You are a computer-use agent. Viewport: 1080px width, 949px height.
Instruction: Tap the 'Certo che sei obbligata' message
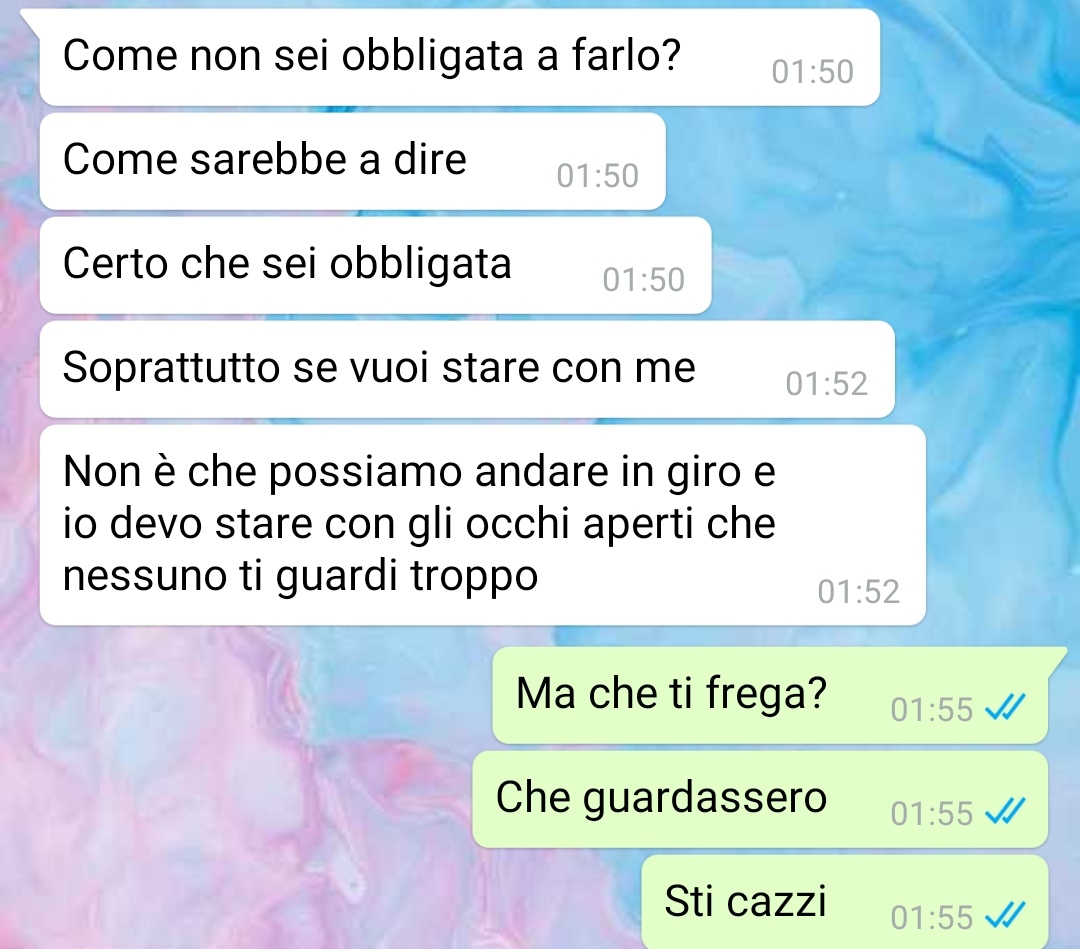375,265
